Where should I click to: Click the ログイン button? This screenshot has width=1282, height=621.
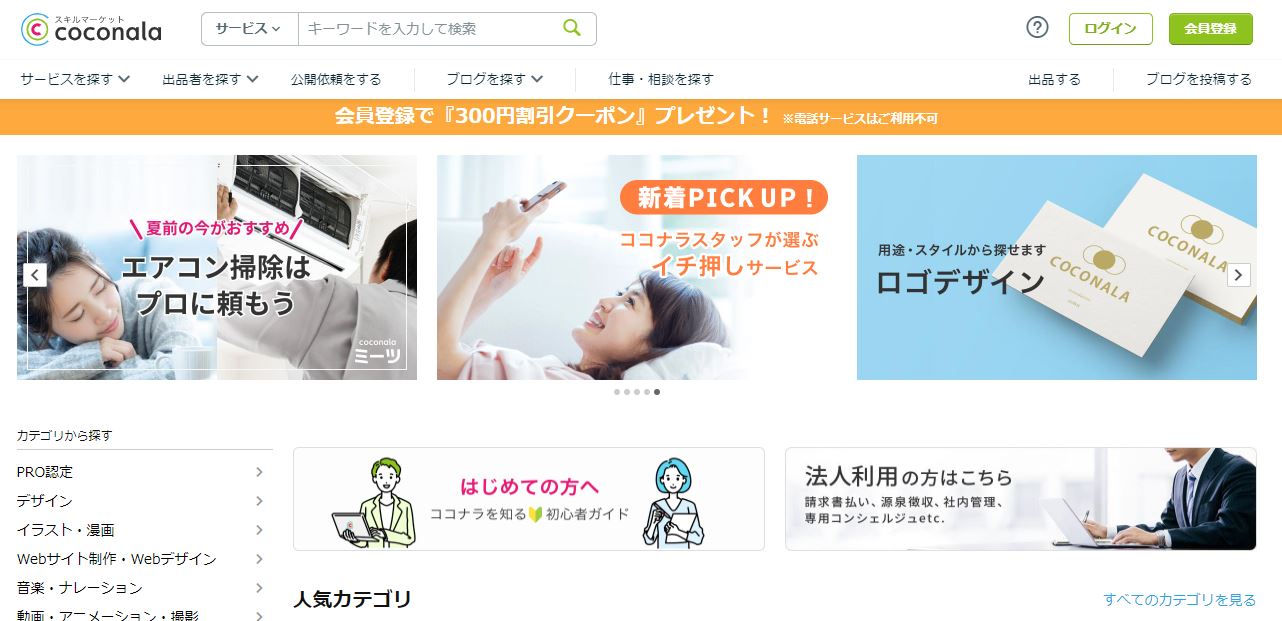point(1110,29)
